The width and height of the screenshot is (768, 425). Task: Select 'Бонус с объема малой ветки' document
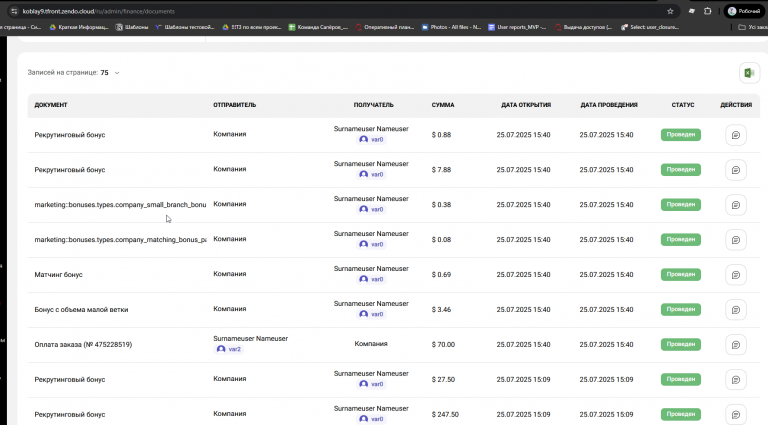(81, 310)
